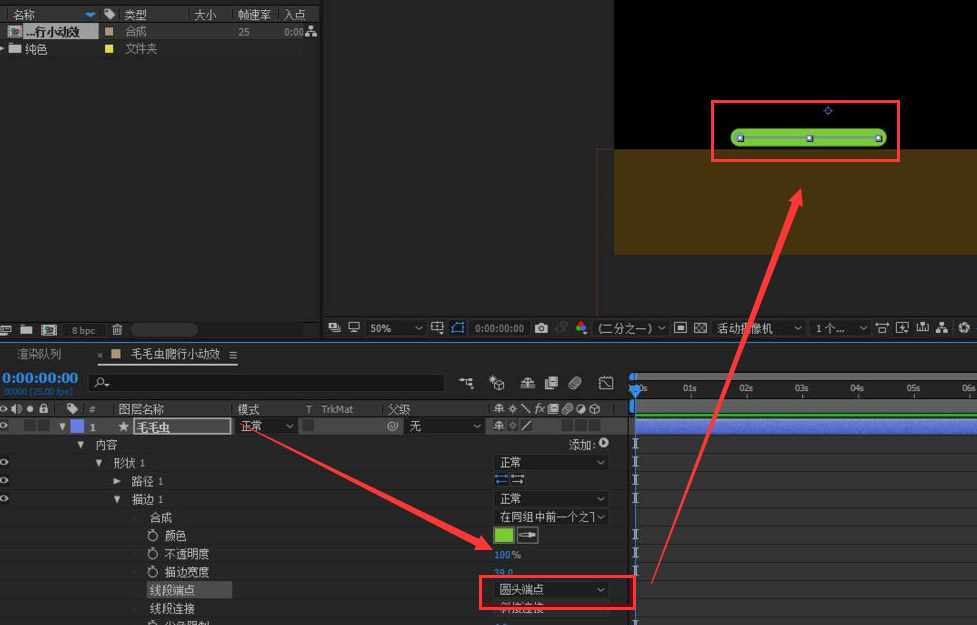Click the new composition icon in the project panel
This screenshot has width=977, height=625.
pyautogui.click(x=48, y=330)
